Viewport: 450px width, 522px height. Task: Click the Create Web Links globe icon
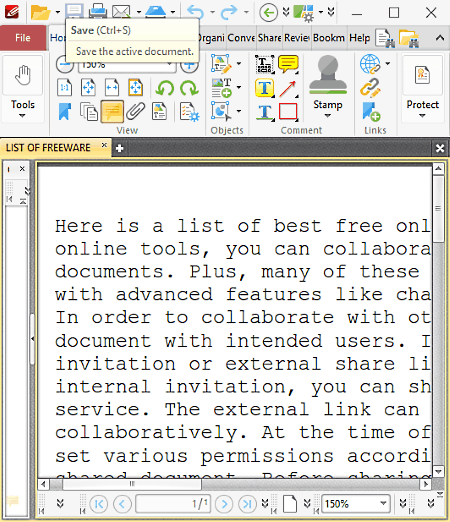(x=370, y=64)
